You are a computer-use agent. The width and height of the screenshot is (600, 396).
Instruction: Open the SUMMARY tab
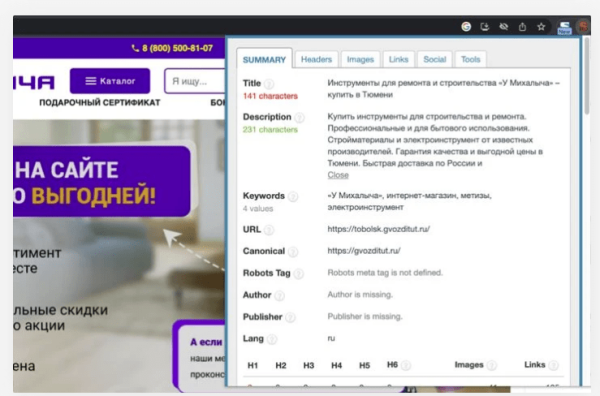264,59
